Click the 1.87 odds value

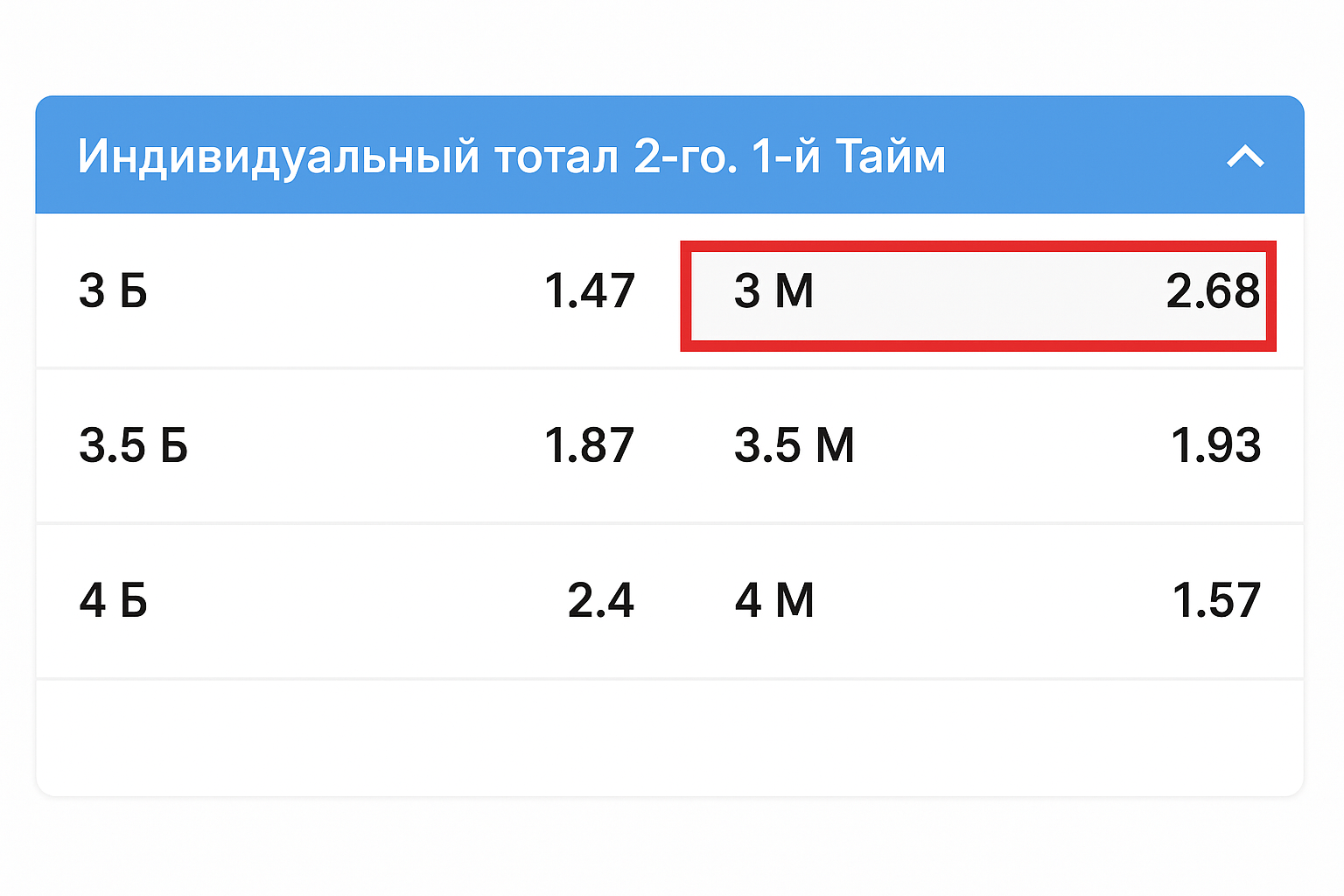click(589, 445)
